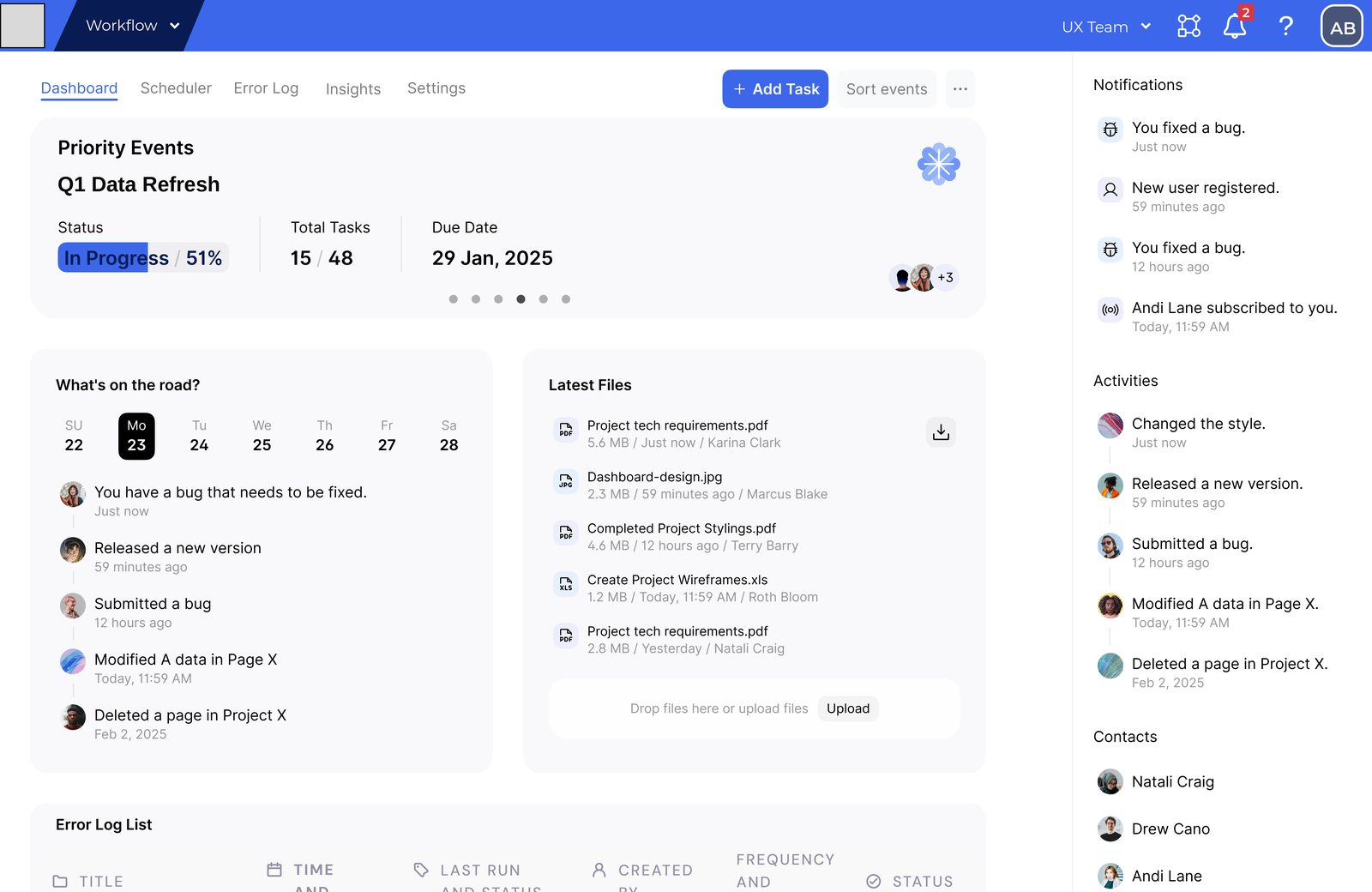
Task: Click the app logo square in the header
Action: [22, 26]
